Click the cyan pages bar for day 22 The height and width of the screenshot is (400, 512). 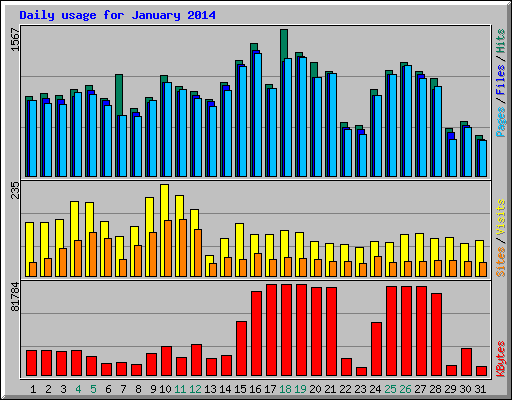[348, 153]
